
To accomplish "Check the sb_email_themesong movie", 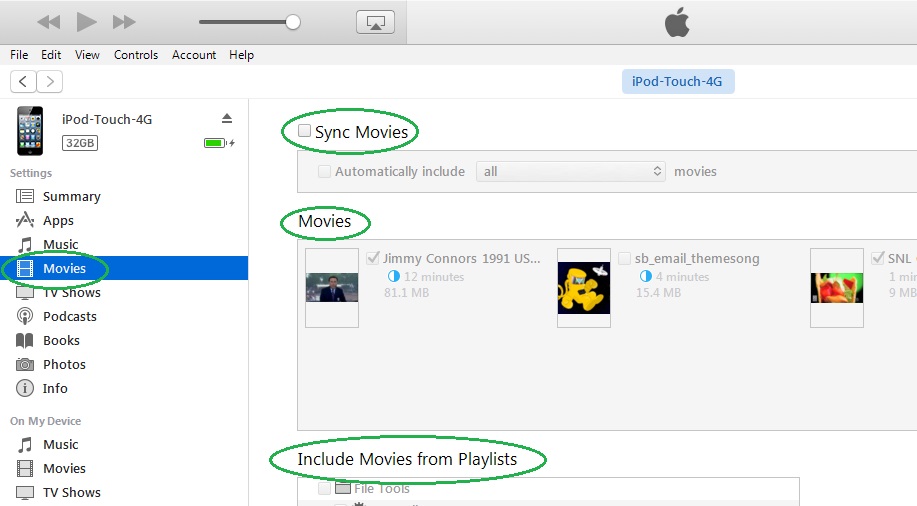I will coord(625,258).
